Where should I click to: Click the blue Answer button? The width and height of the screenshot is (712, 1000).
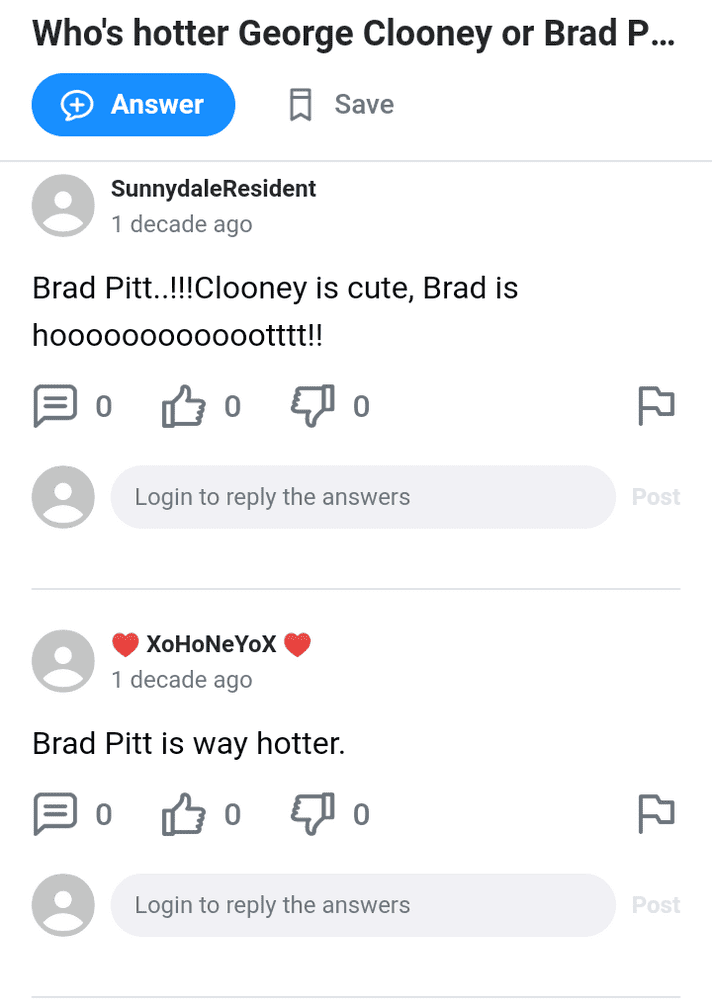[133, 105]
